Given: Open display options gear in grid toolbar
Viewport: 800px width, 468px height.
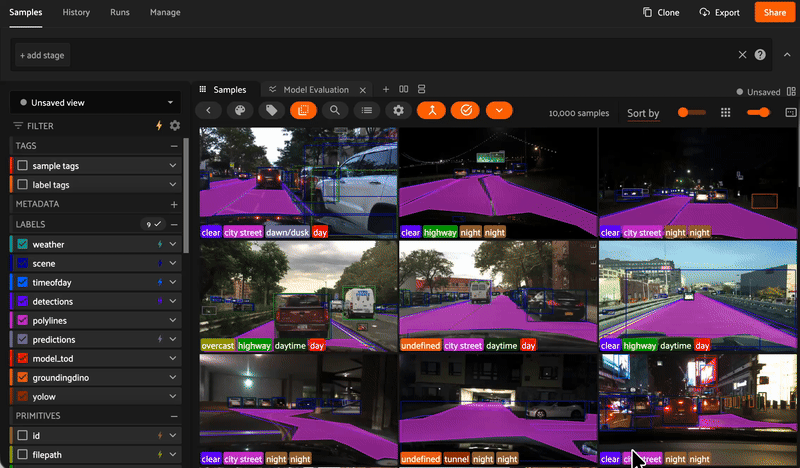Looking at the screenshot, I should [x=399, y=111].
